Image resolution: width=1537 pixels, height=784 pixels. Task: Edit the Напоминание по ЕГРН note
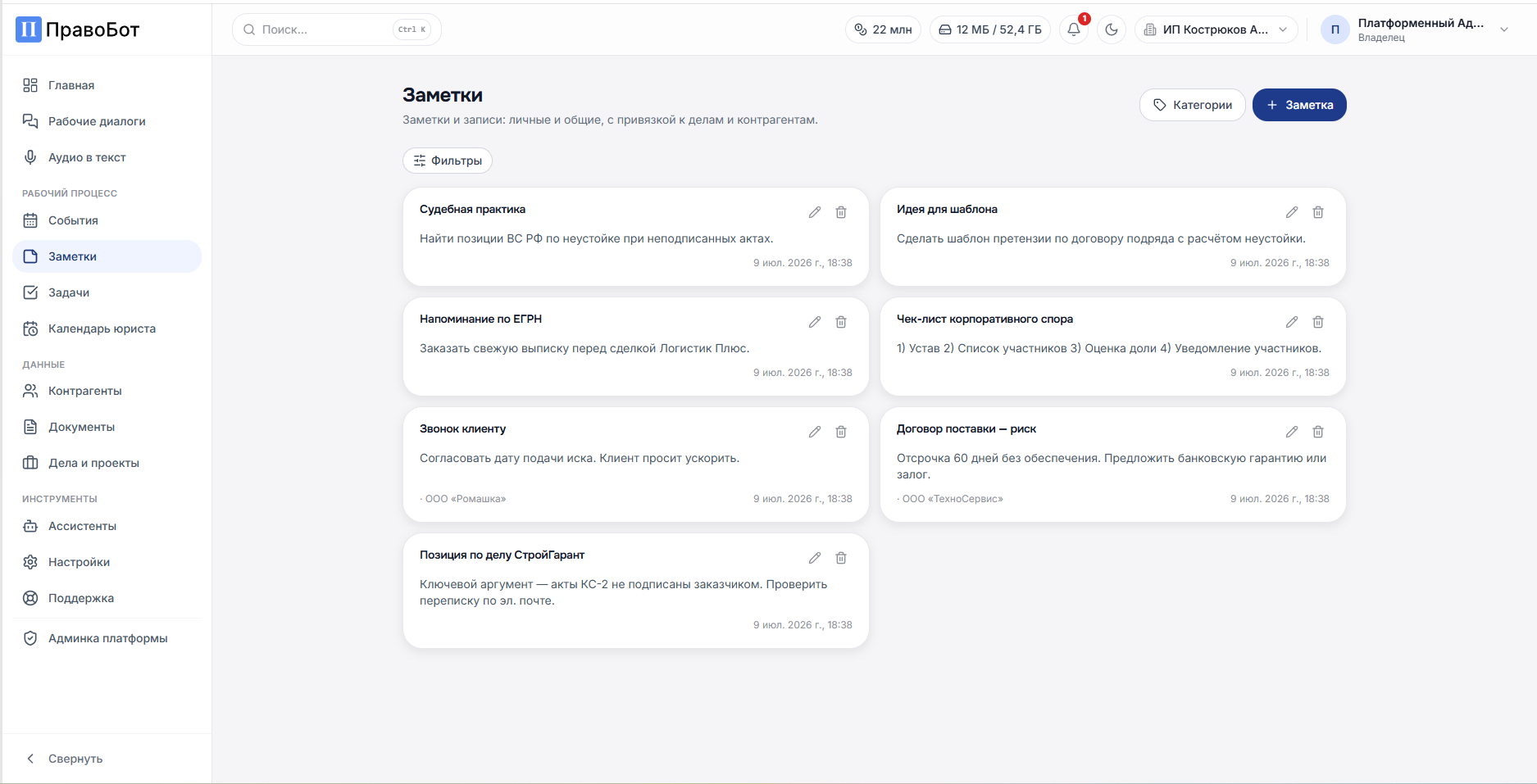pos(815,322)
